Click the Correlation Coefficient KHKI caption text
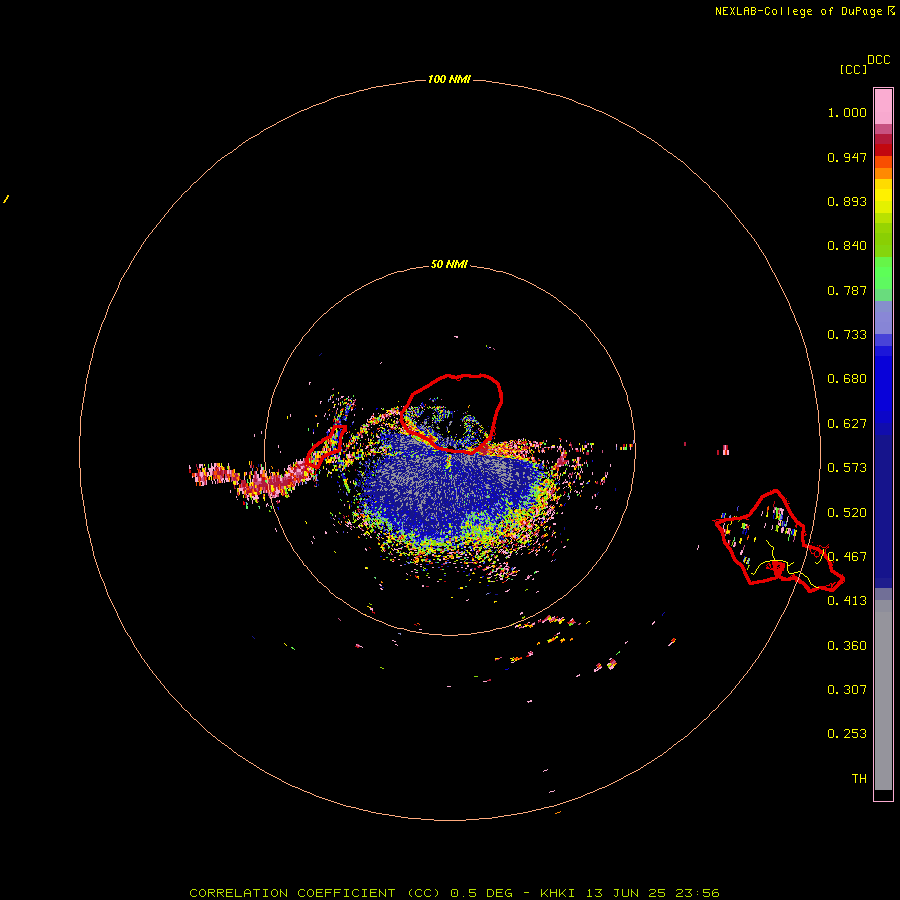 (x=454, y=893)
